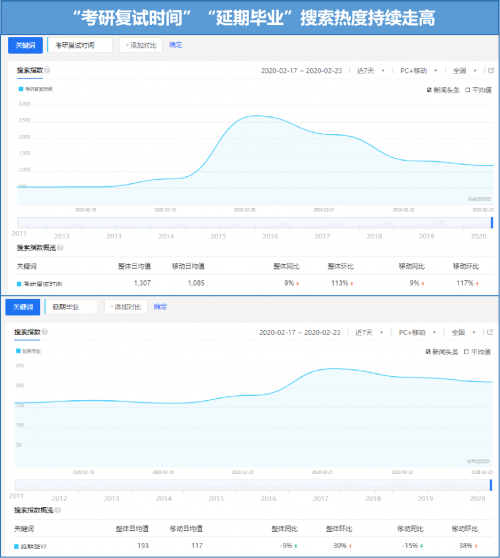Open PC+移动 dropdown in 考研复试时间 panel
The height and width of the screenshot is (558, 500).
click(x=419, y=70)
